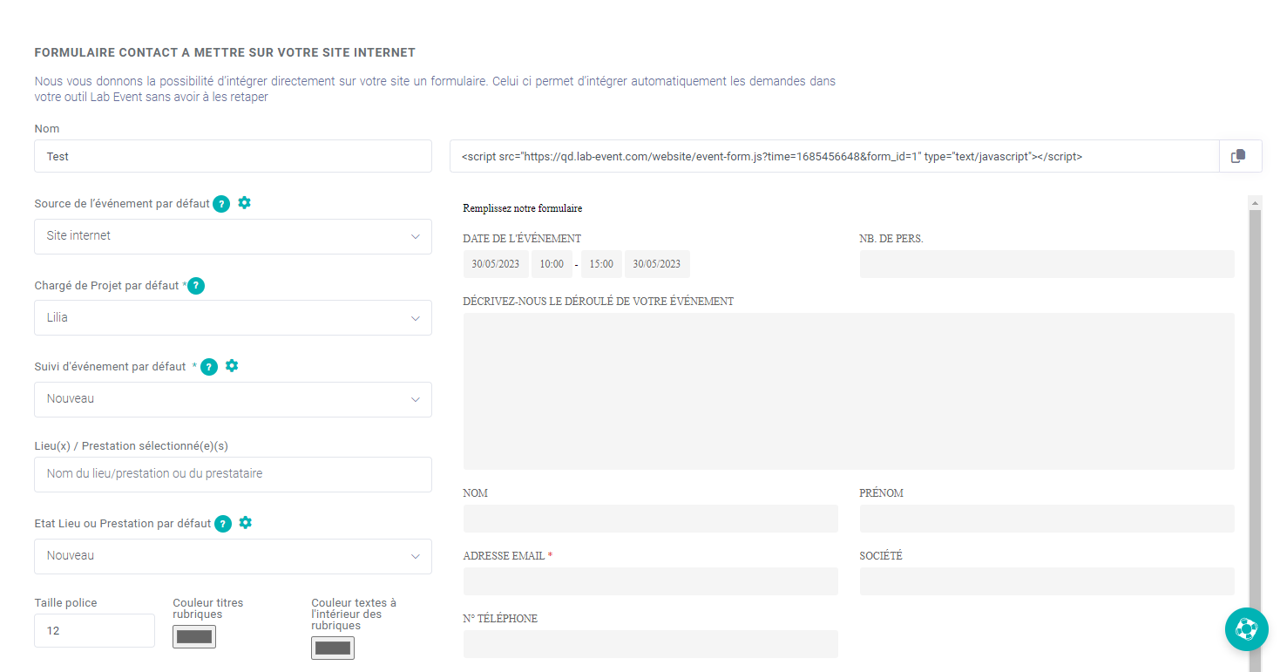
Task: Show help for Suivi d'événement par défaut
Action: pos(209,367)
